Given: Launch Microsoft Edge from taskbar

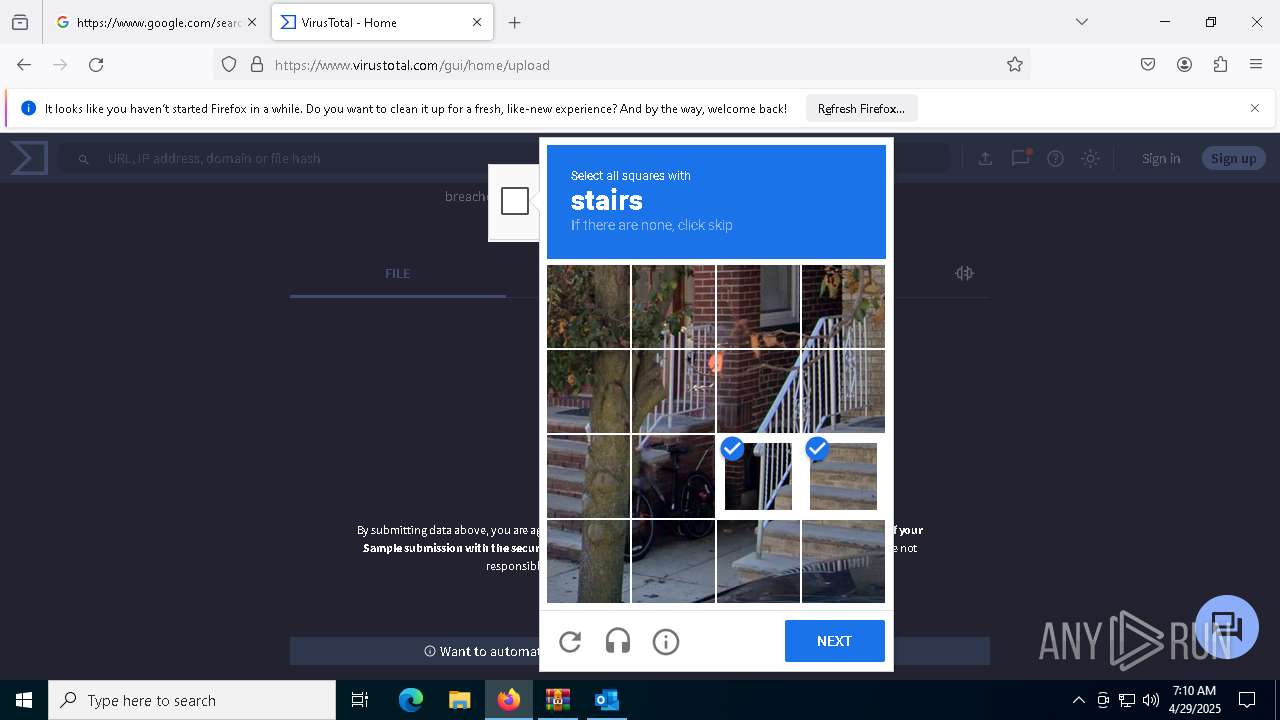Looking at the screenshot, I should (x=411, y=700).
